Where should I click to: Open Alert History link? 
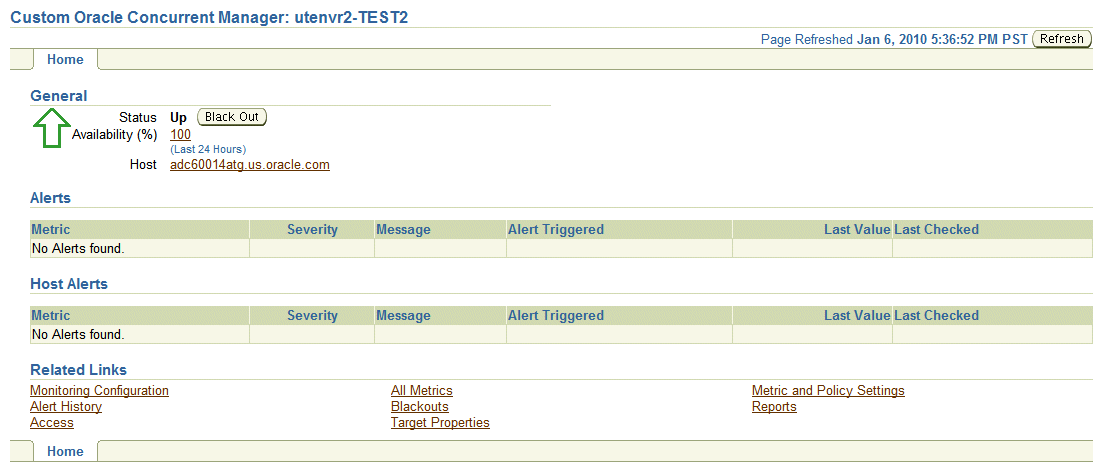pos(66,407)
